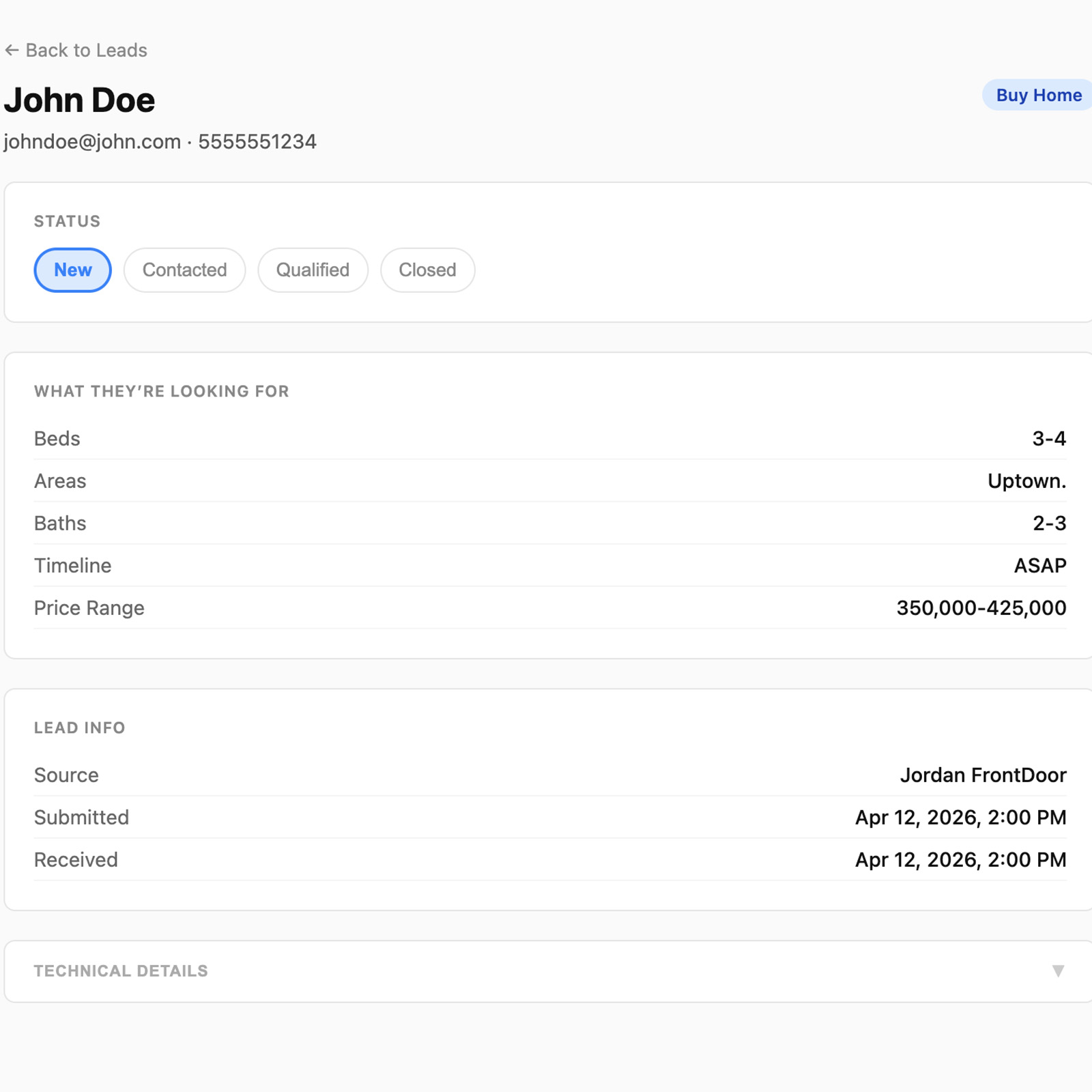Screen dimensions: 1092x1092
Task: Set lead status to Contacted
Action: (184, 270)
